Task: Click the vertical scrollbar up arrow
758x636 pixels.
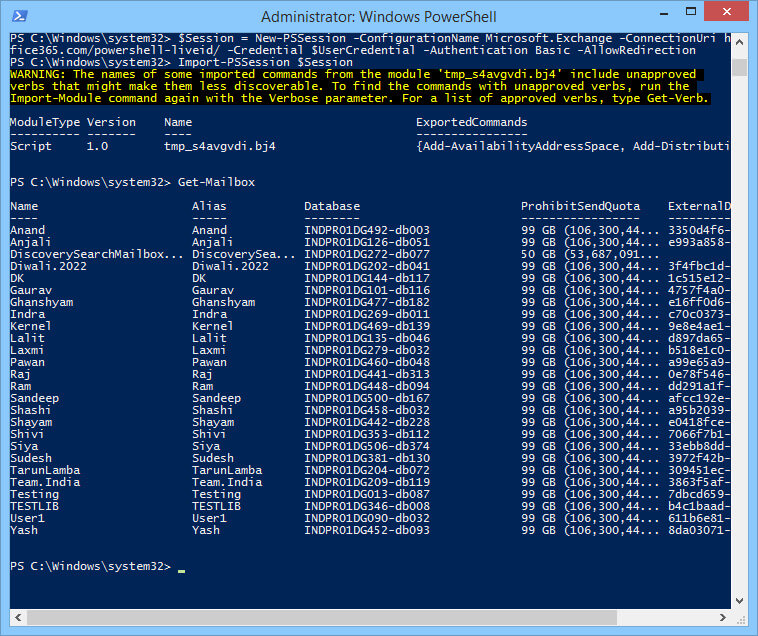Action: [x=740, y=43]
